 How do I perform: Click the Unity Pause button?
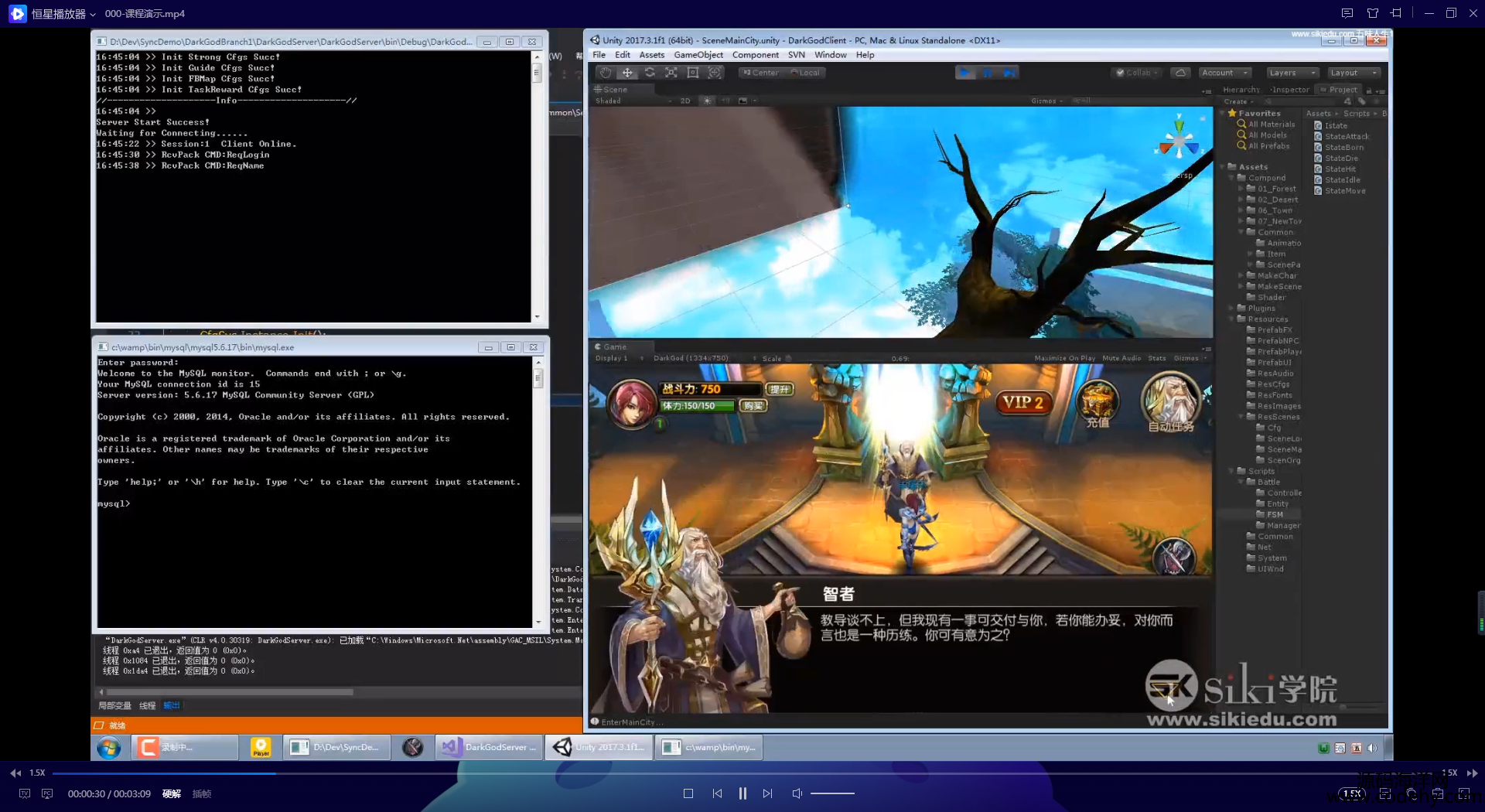click(x=988, y=73)
